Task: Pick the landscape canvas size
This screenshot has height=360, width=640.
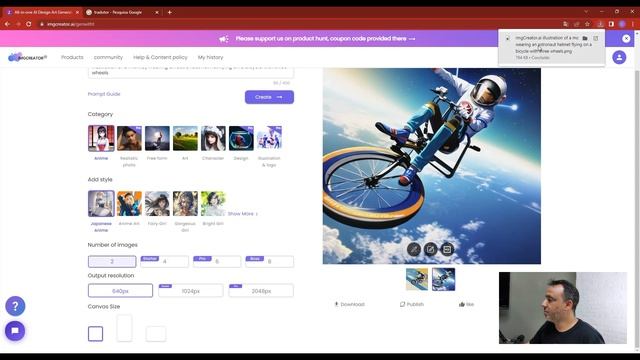Action: [156, 334]
